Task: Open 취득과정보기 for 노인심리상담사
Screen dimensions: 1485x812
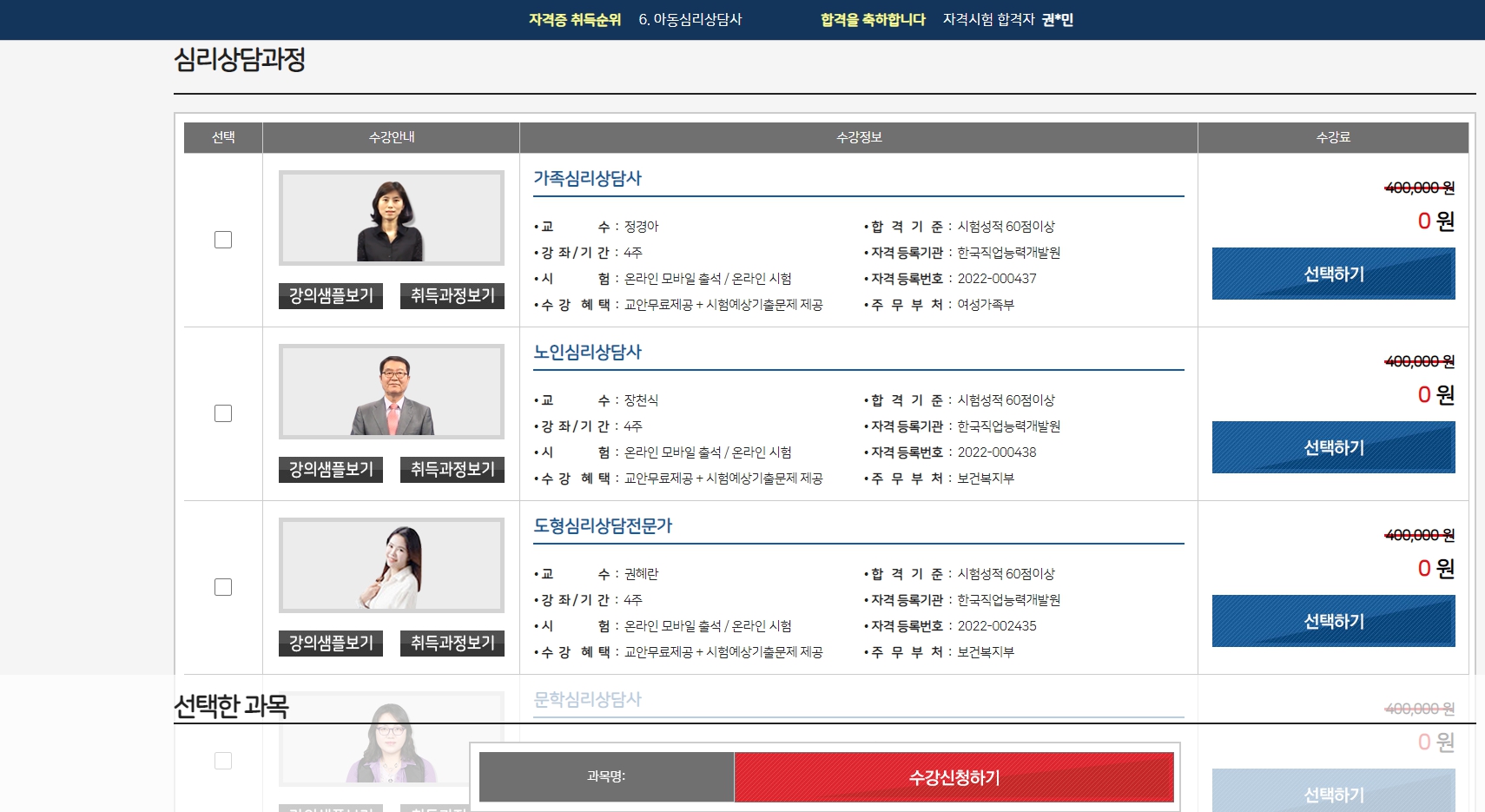Action: [x=452, y=469]
